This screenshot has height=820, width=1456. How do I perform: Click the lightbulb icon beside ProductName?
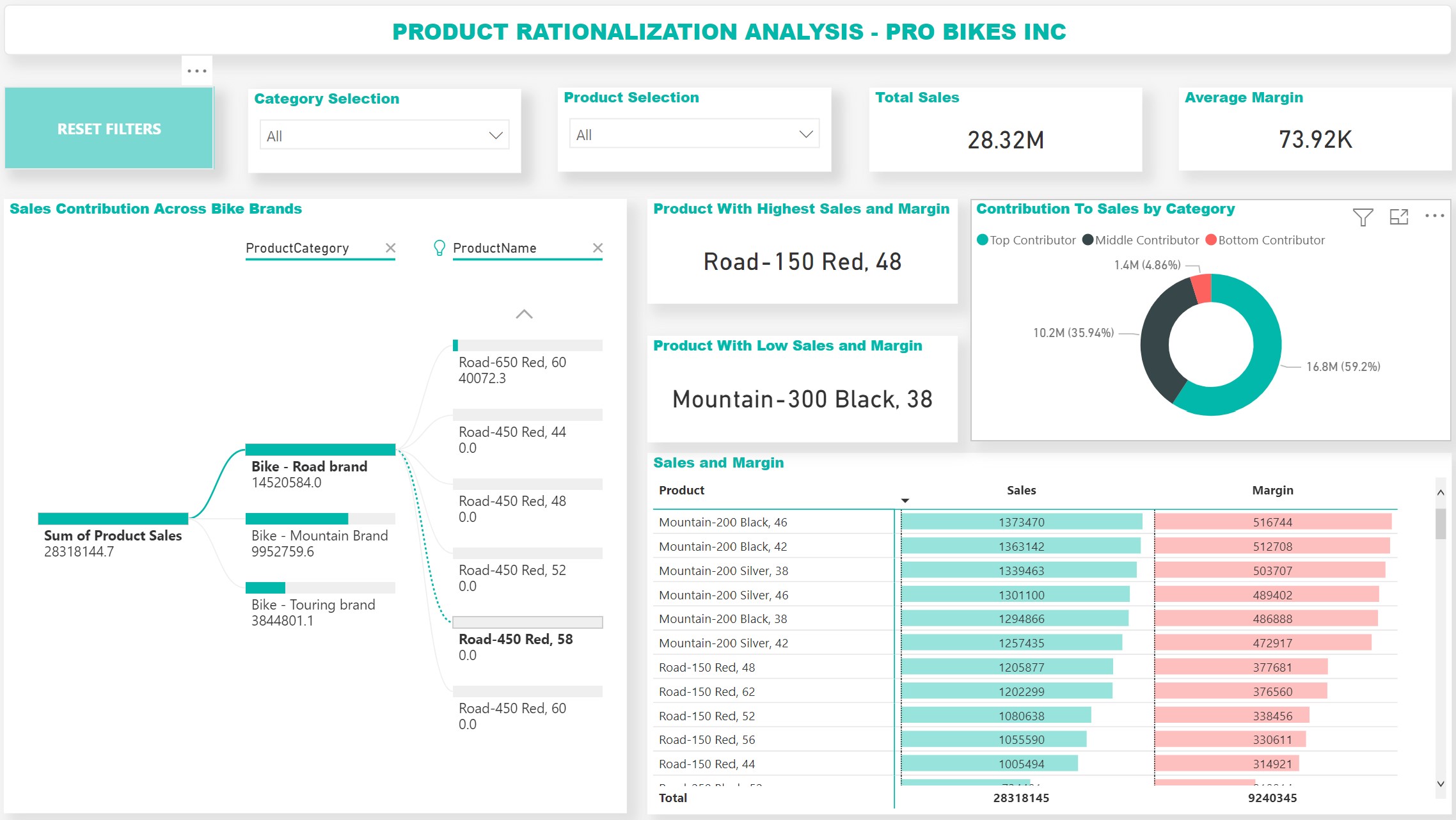tap(439, 248)
